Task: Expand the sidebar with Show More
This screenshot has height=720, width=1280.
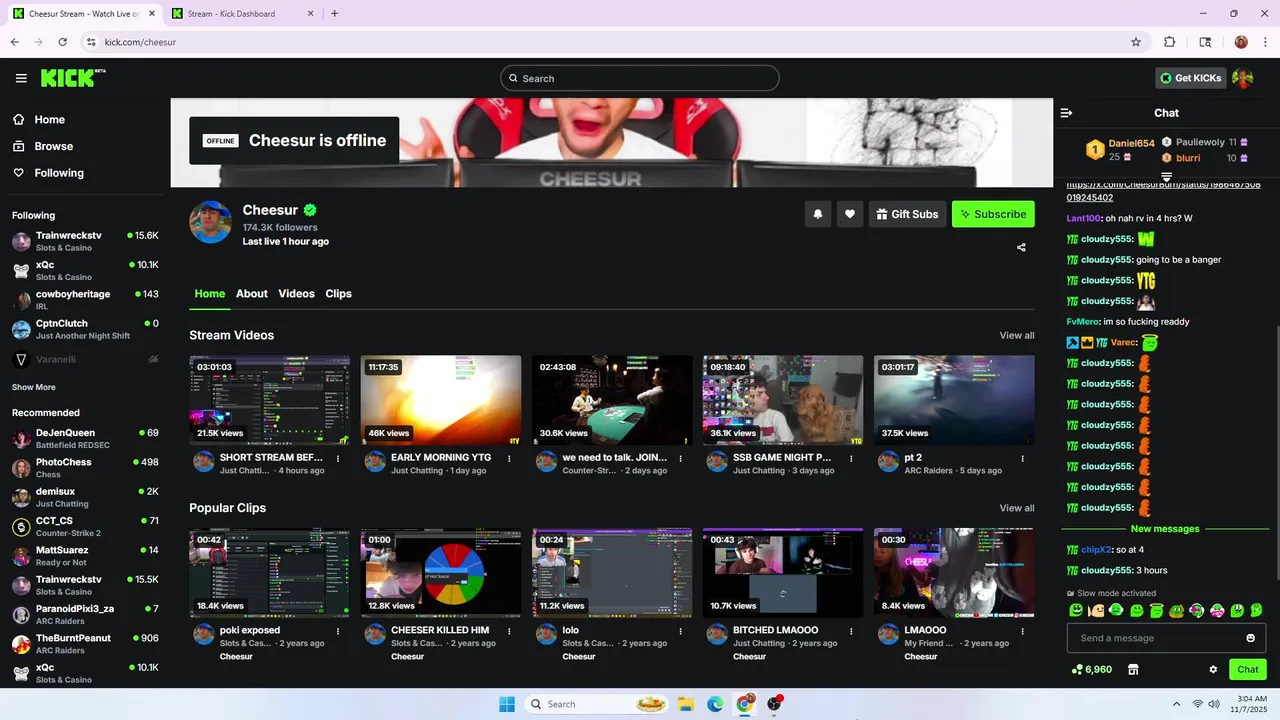Action: tap(34, 387)
